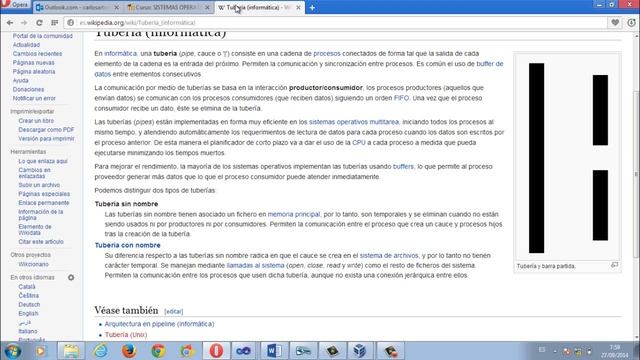The height and width of the screenshot is (360, 640).
Task: Click the page vertical scrollbar thumb
Action: (x=636, y=174)
